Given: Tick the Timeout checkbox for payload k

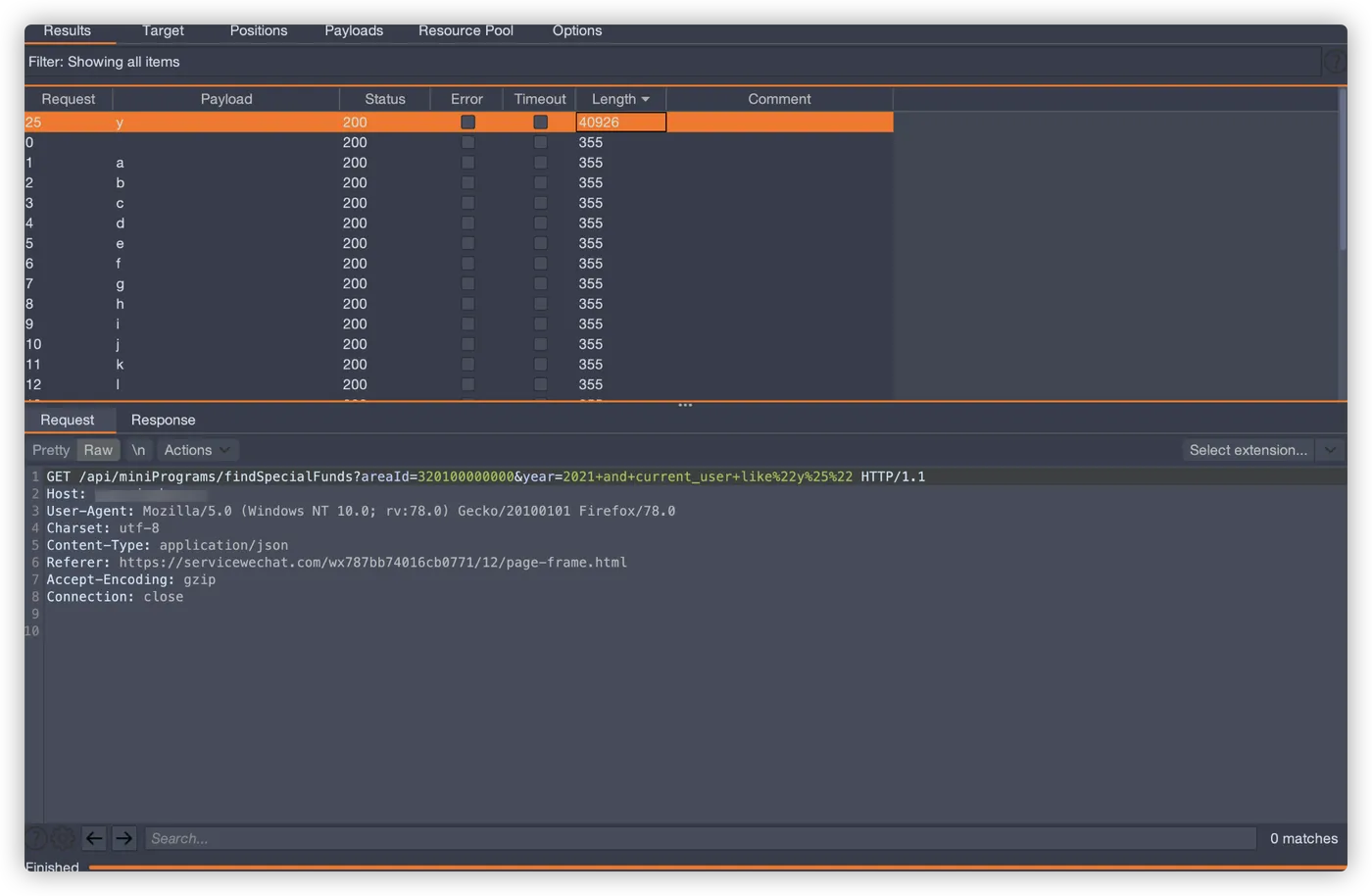Looking at the screenshot, I should (x=540, y=365).
